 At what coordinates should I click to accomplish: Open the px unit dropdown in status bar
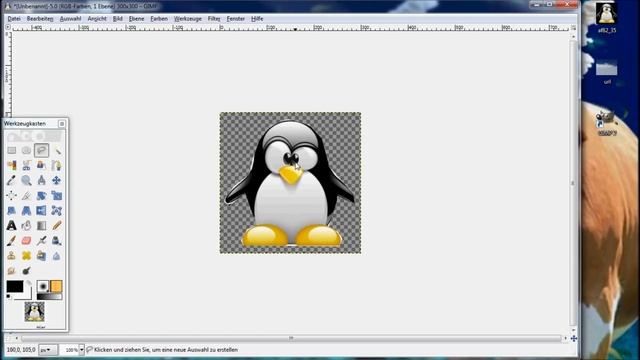[x=48, y=350]
